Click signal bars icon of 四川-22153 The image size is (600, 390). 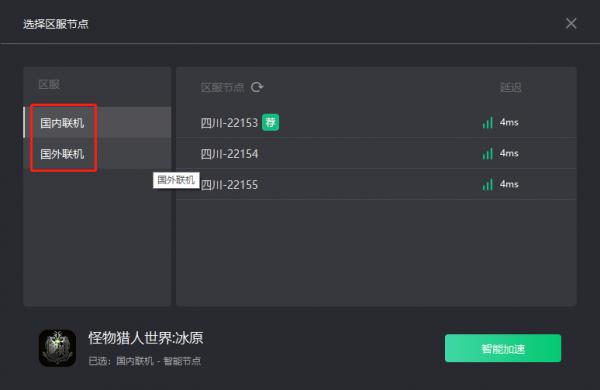[x=488, y=122]
